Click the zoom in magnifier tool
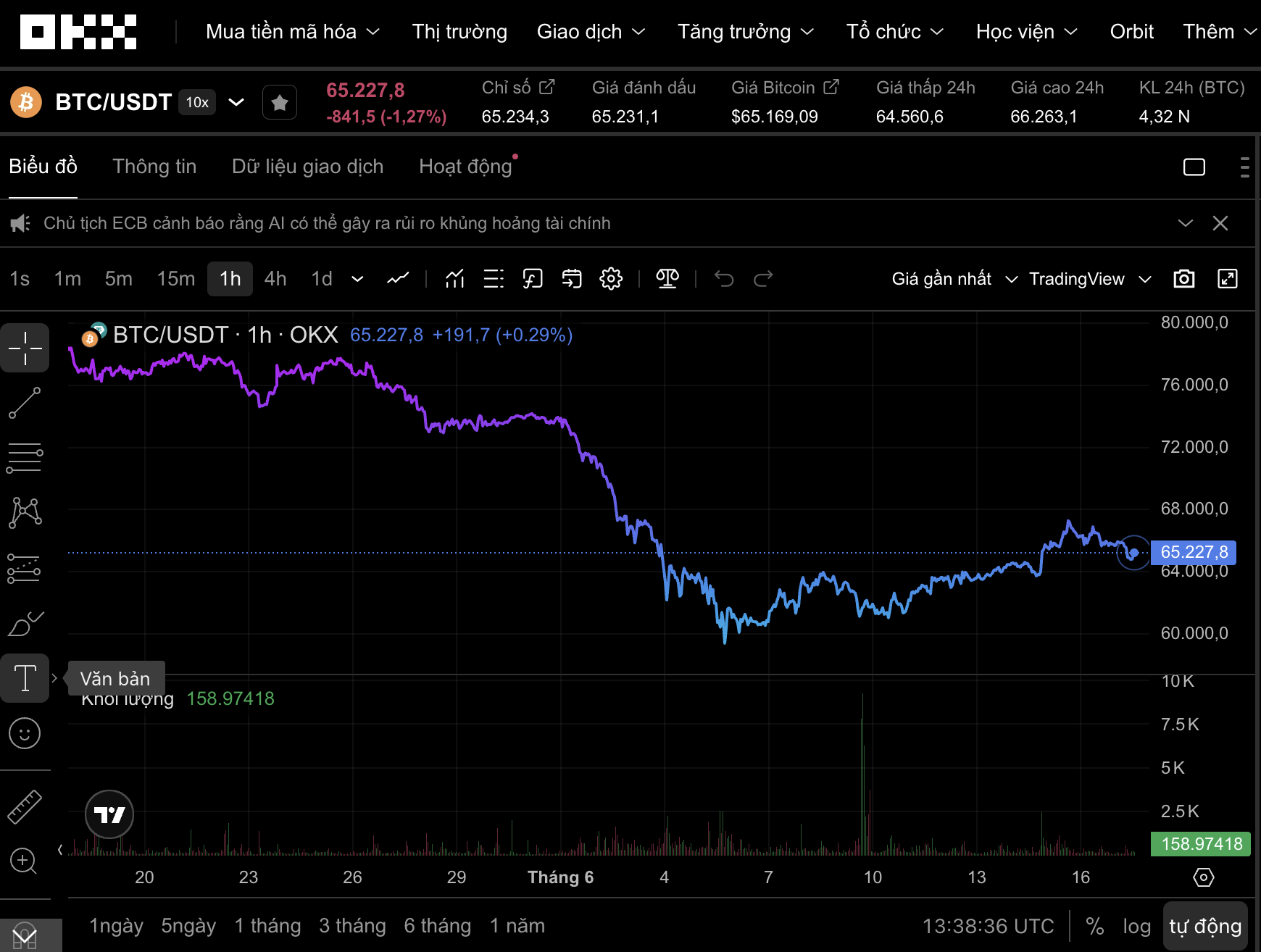Viewport: 1261px width, 952px height. [x=23, y=861]
